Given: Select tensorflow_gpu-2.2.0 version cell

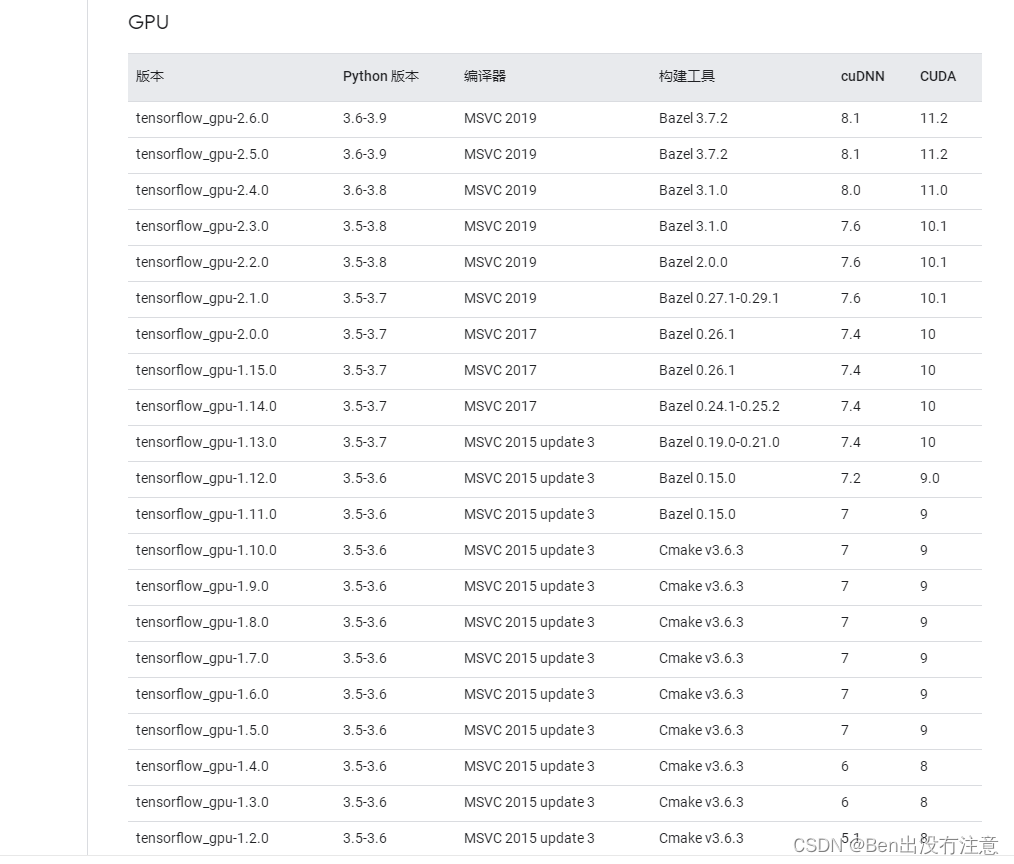Looking at the screenshot, I should pyautogui.click(x=202, y=263).
